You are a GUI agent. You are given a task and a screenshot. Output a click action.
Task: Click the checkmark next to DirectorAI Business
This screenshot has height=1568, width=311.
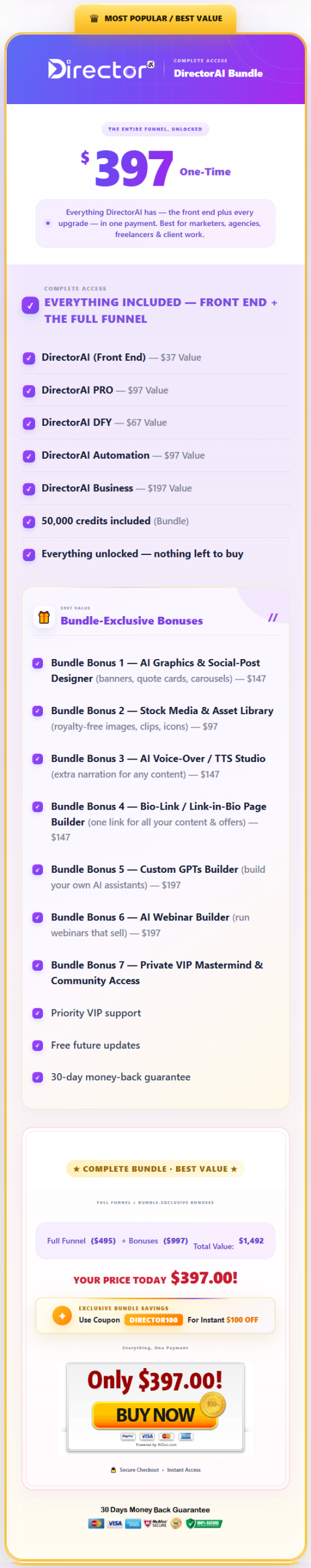pyautogui.click(x=29, y=489)
